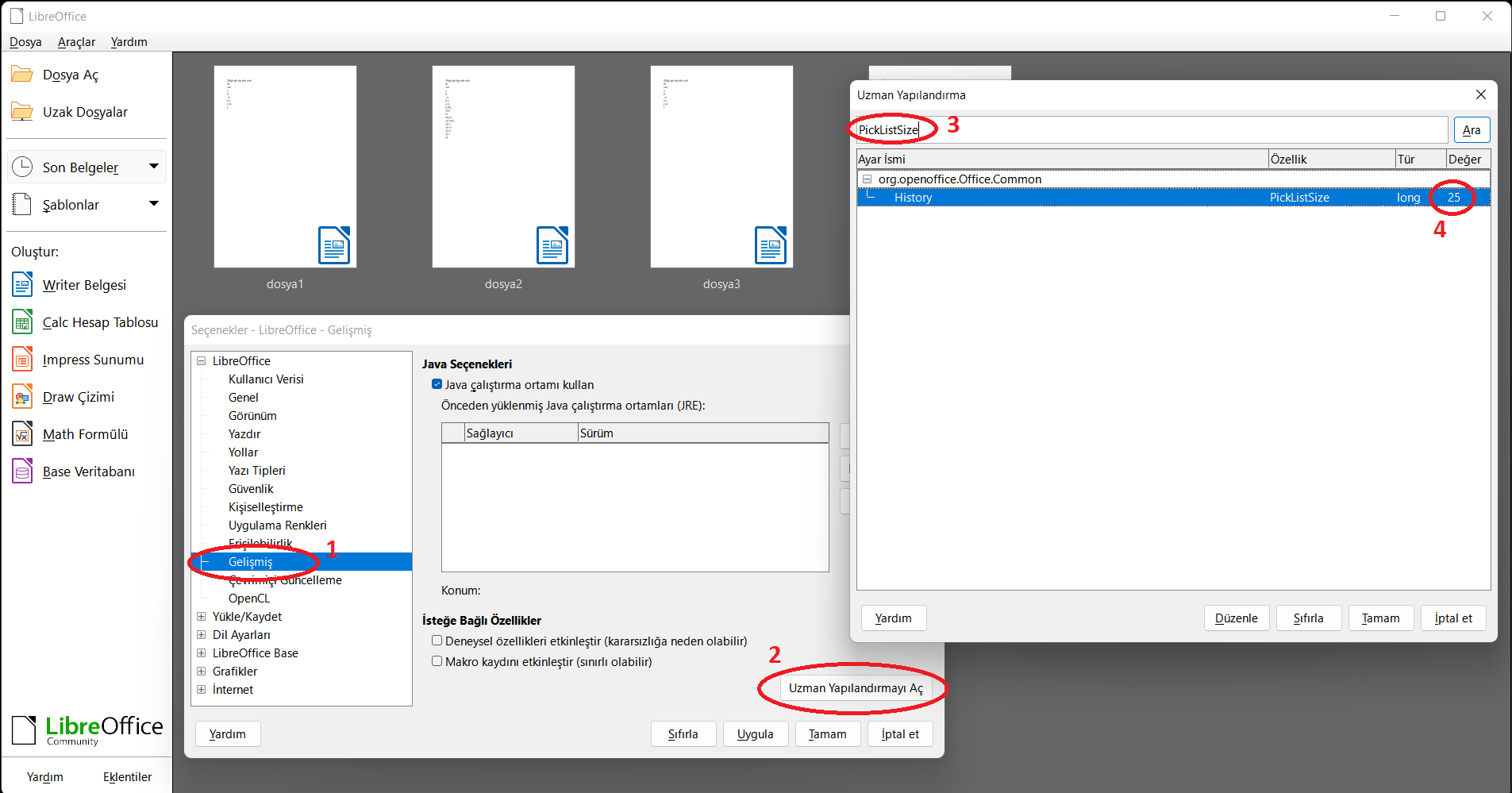Select Yollar tree item
This screenshot has width=1512, height=793.
pos(244,452)
